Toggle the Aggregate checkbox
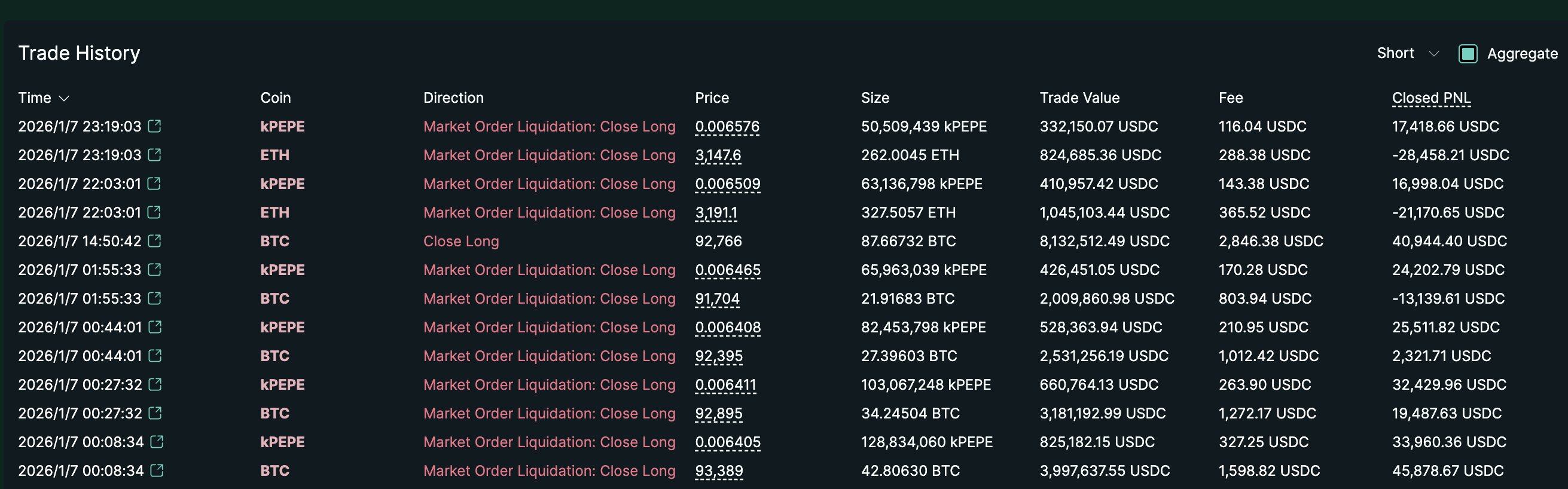Image resolution: width=1568 pixels, height=489 pixels. [x=1468, y=54]
